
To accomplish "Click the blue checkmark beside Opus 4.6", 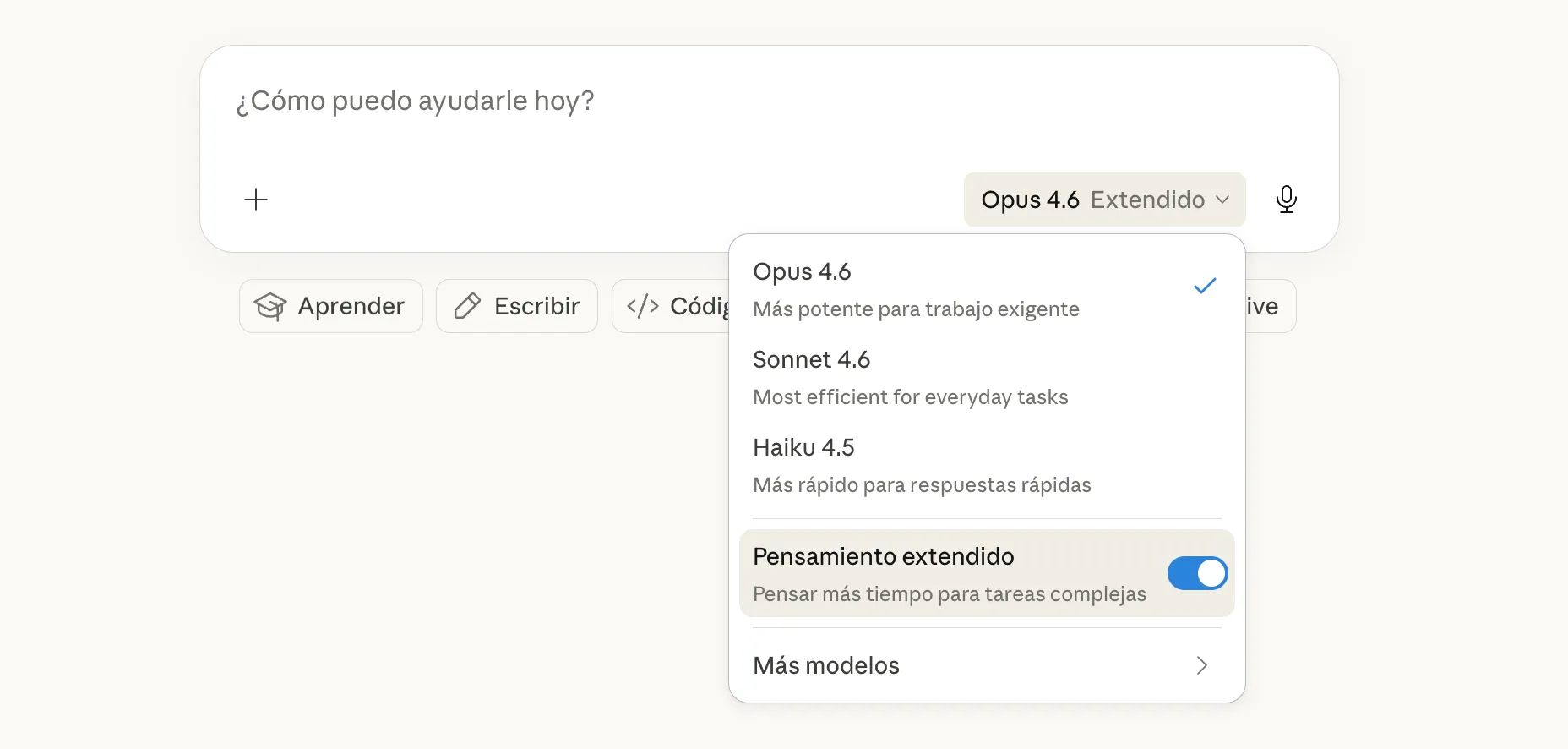I will click(x=1205, y=286).
